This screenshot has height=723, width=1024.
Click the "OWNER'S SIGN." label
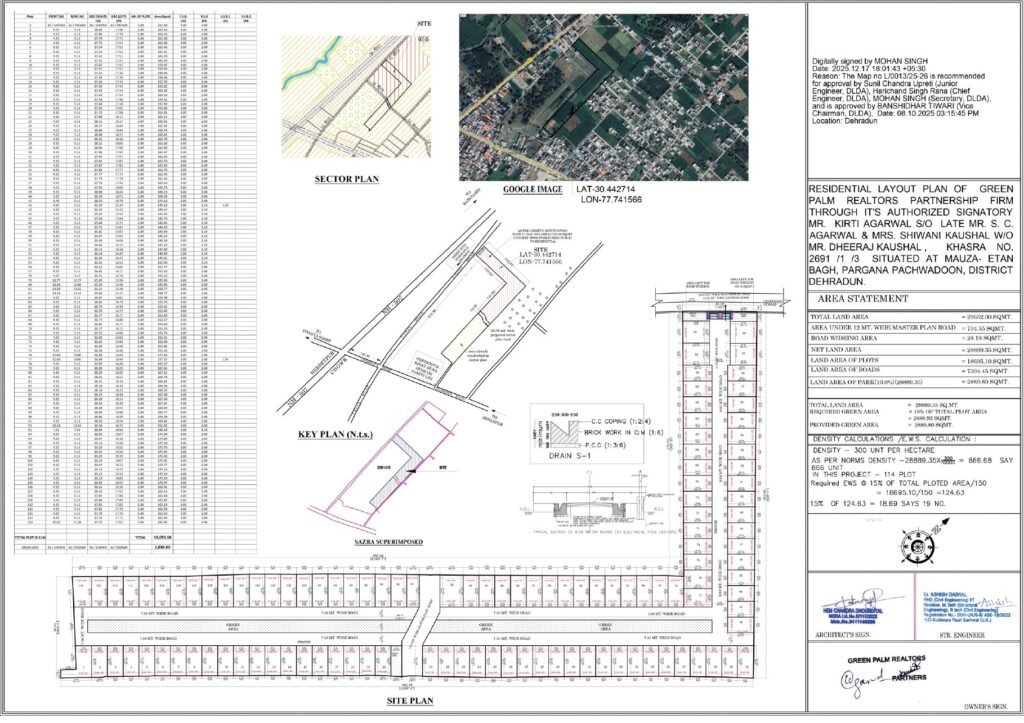(x=985, y=707)
